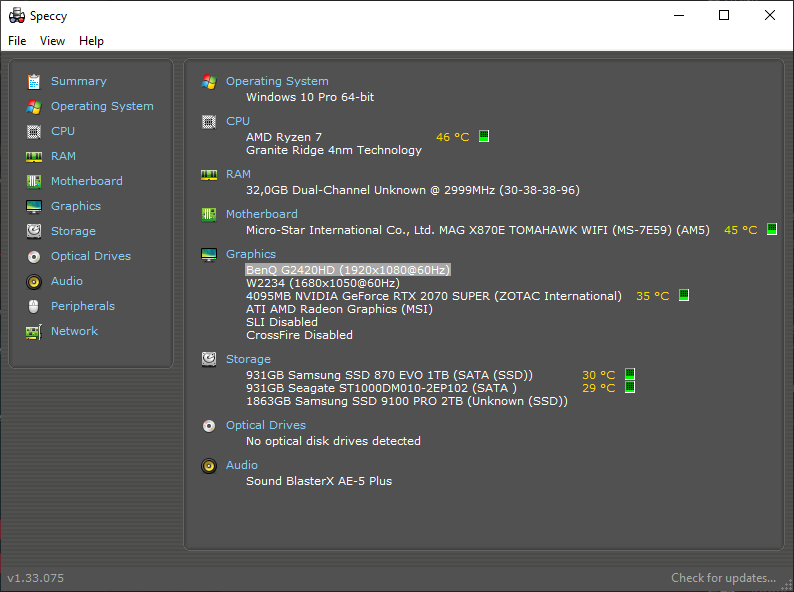Click the CPU temperature value 46 °C
794x592 pixels.
click(453, 137)
